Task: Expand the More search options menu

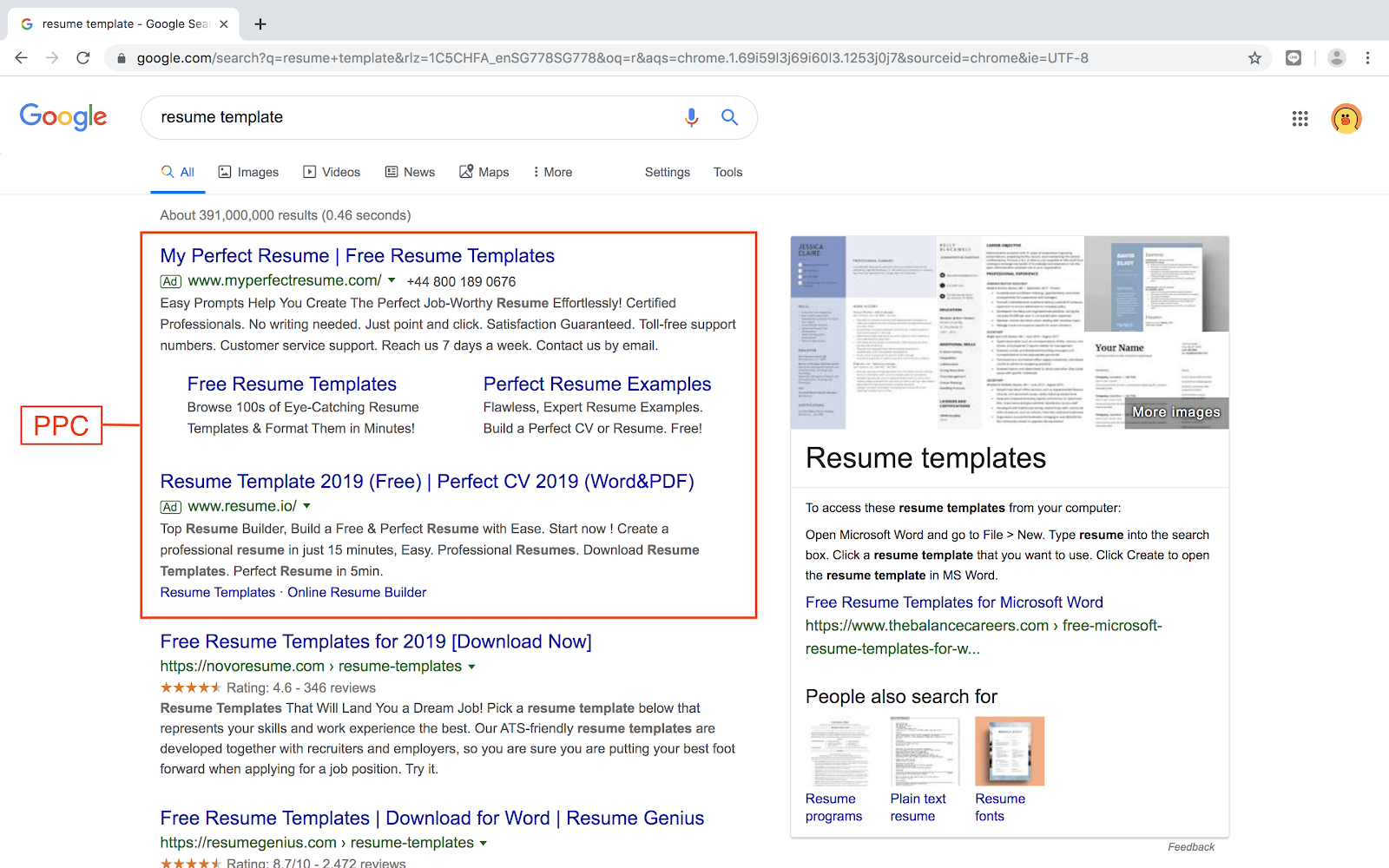Action: [x=553, y=172]
